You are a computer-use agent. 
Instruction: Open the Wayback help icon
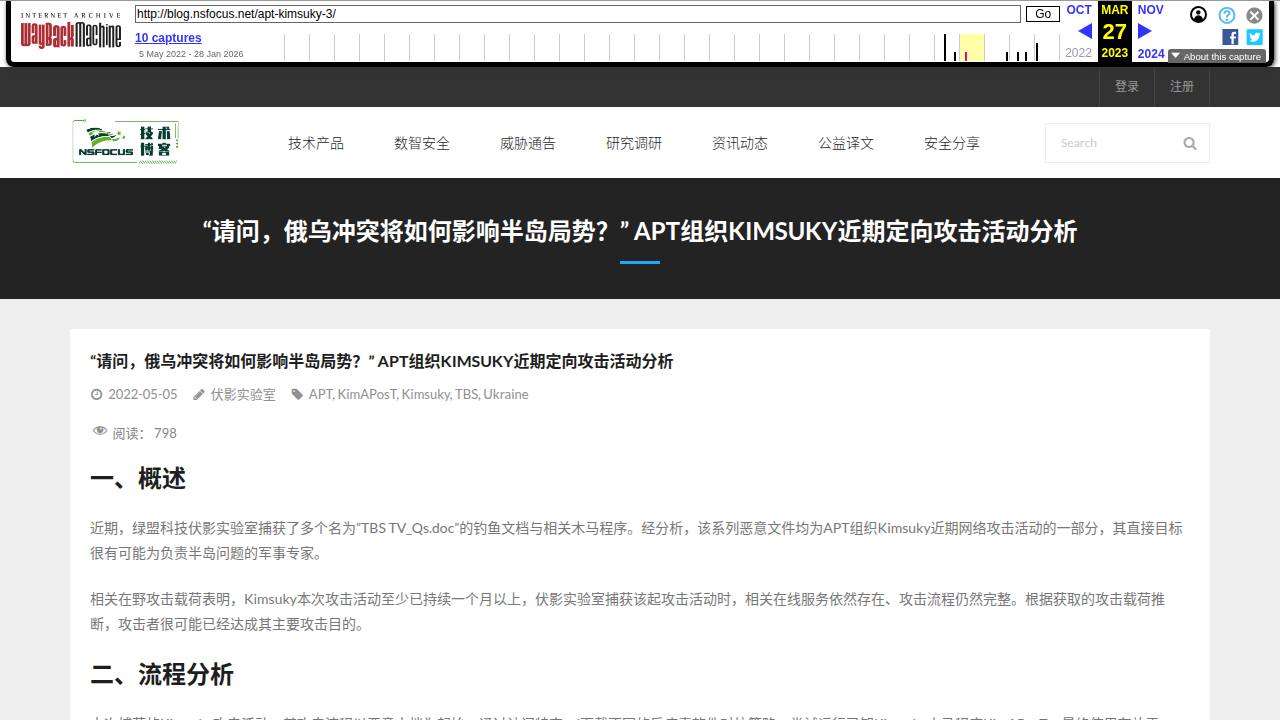pyautogui.click(x=1227, y=15)
